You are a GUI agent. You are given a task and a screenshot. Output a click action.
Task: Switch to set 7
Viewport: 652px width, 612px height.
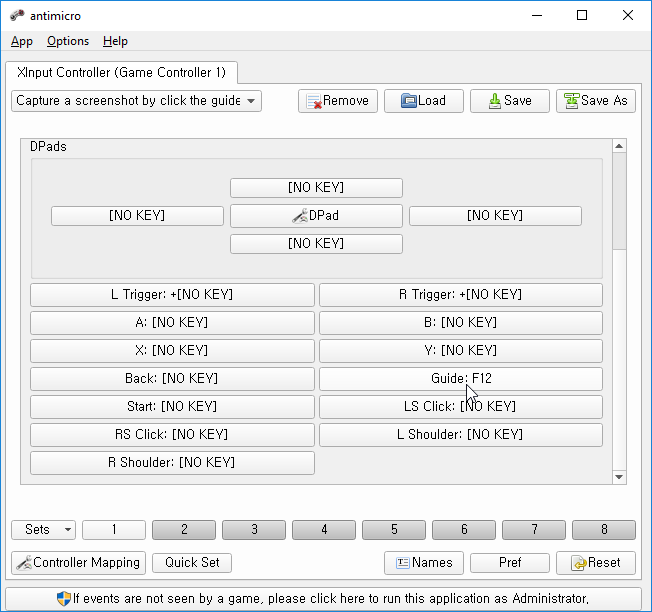click(x=534, y=530)
